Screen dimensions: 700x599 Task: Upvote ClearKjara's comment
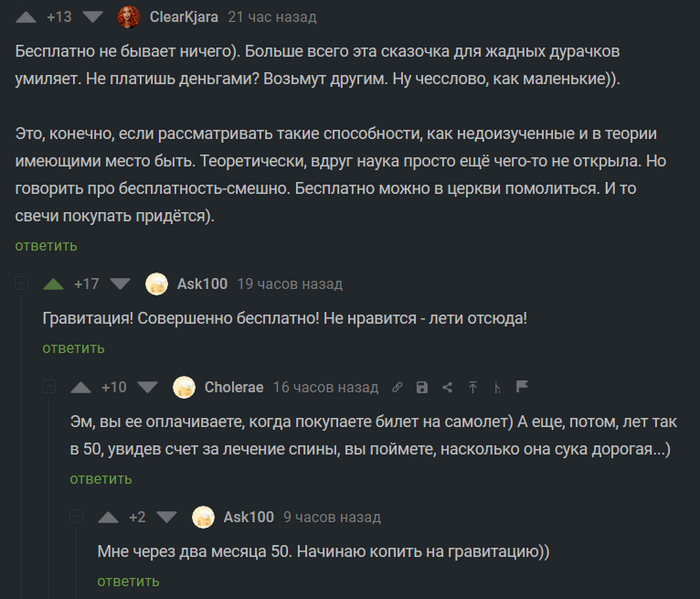pos(26,17)
